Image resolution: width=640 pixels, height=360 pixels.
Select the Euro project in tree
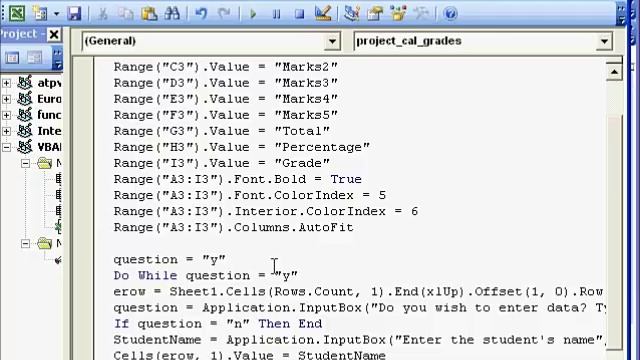coord(49,99)
